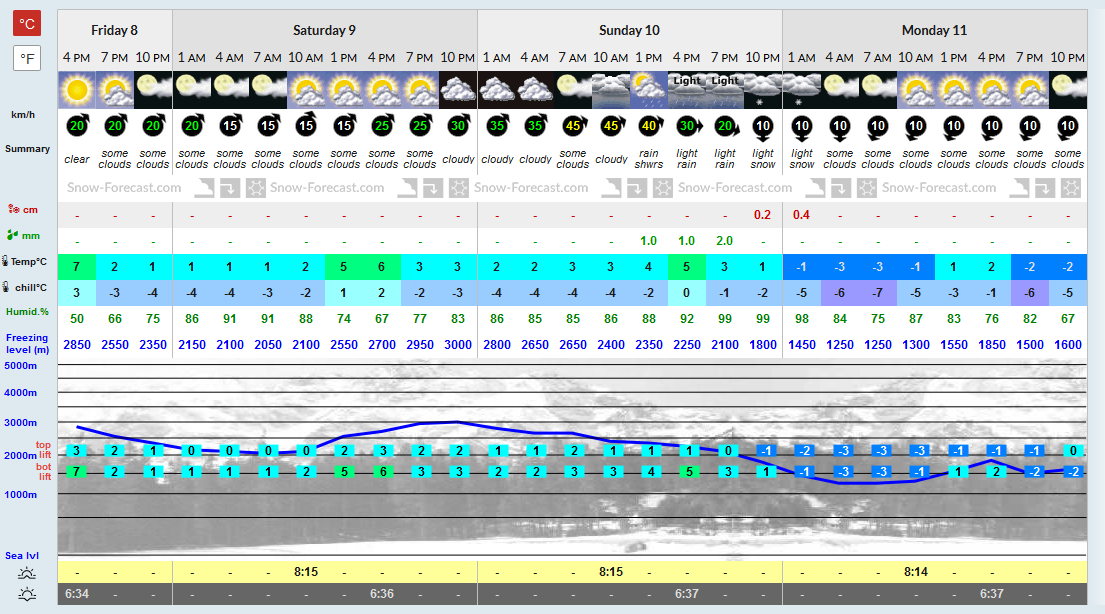Click Monday sunrise time 8:14

point(916,572)
